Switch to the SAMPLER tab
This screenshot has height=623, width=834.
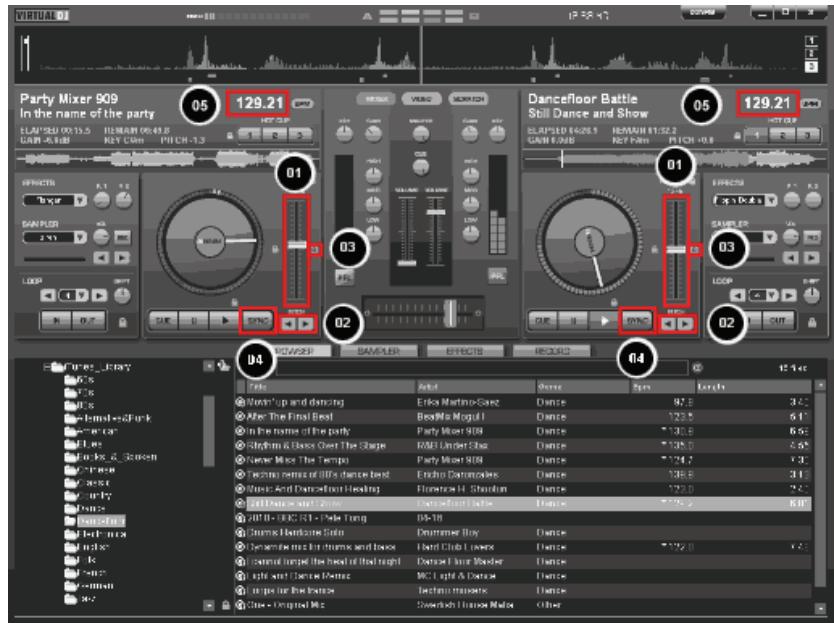coord(379,351)
